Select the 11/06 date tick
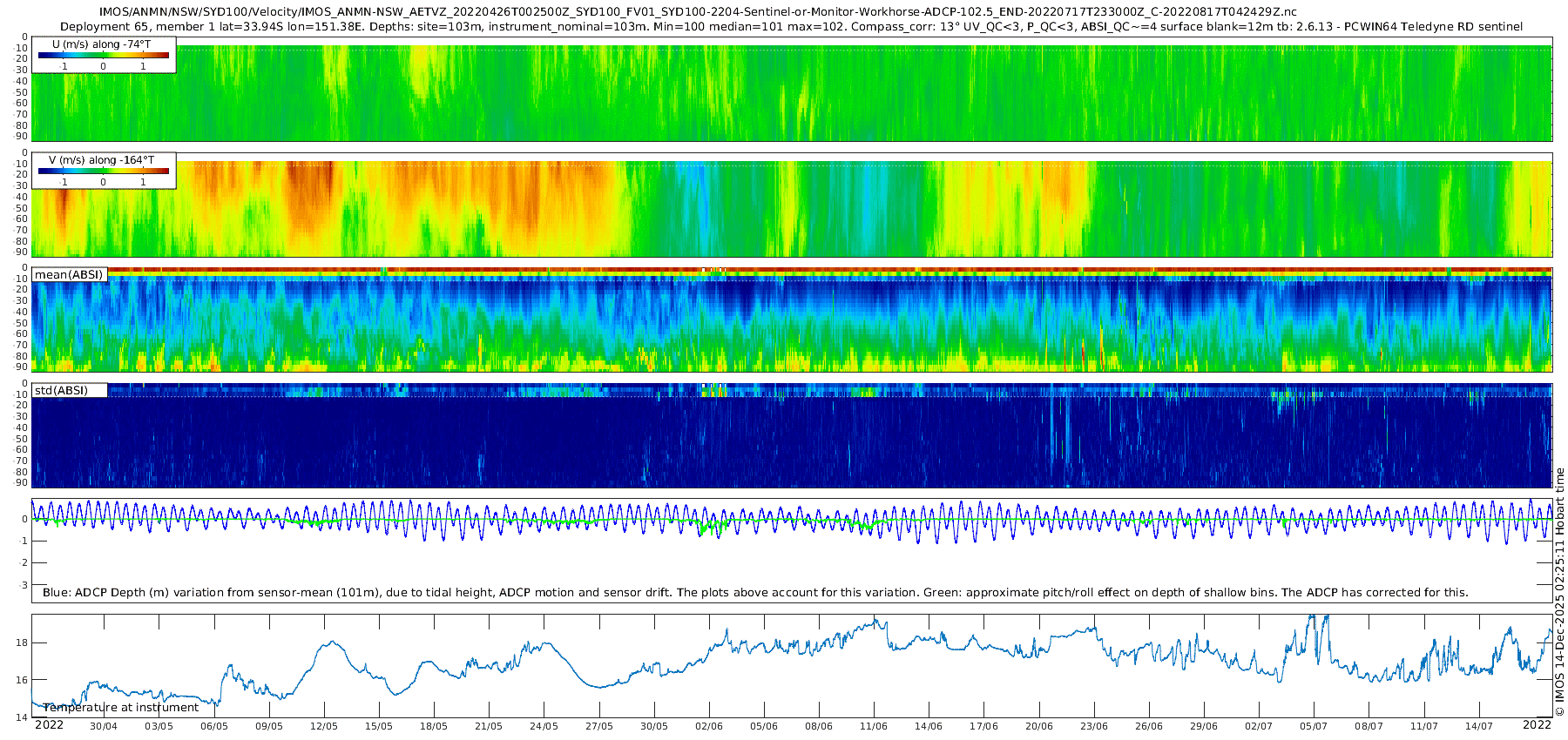Image resolution: width=1568 pixels, height=740 pixels. pos(874,726)
